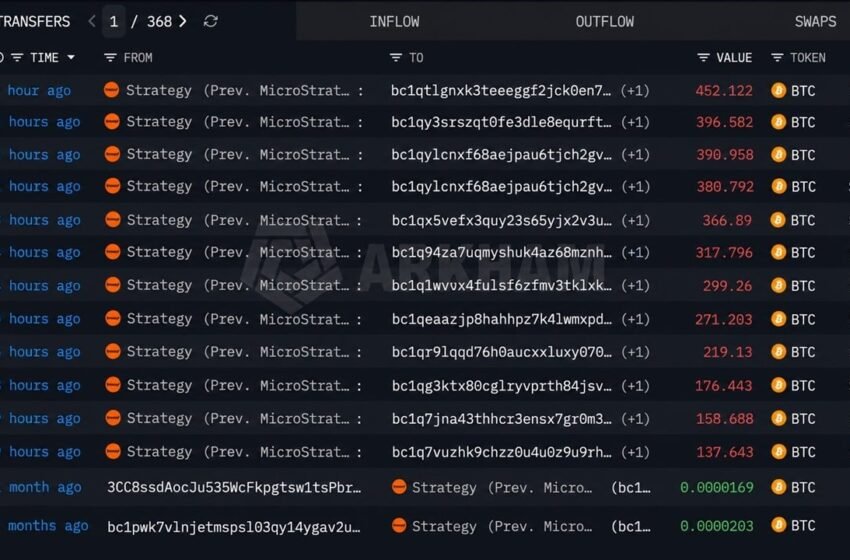
Task: Open address bc1q7jna43thhcr3ensx7gr0m3…
Action: coord(501,419)
